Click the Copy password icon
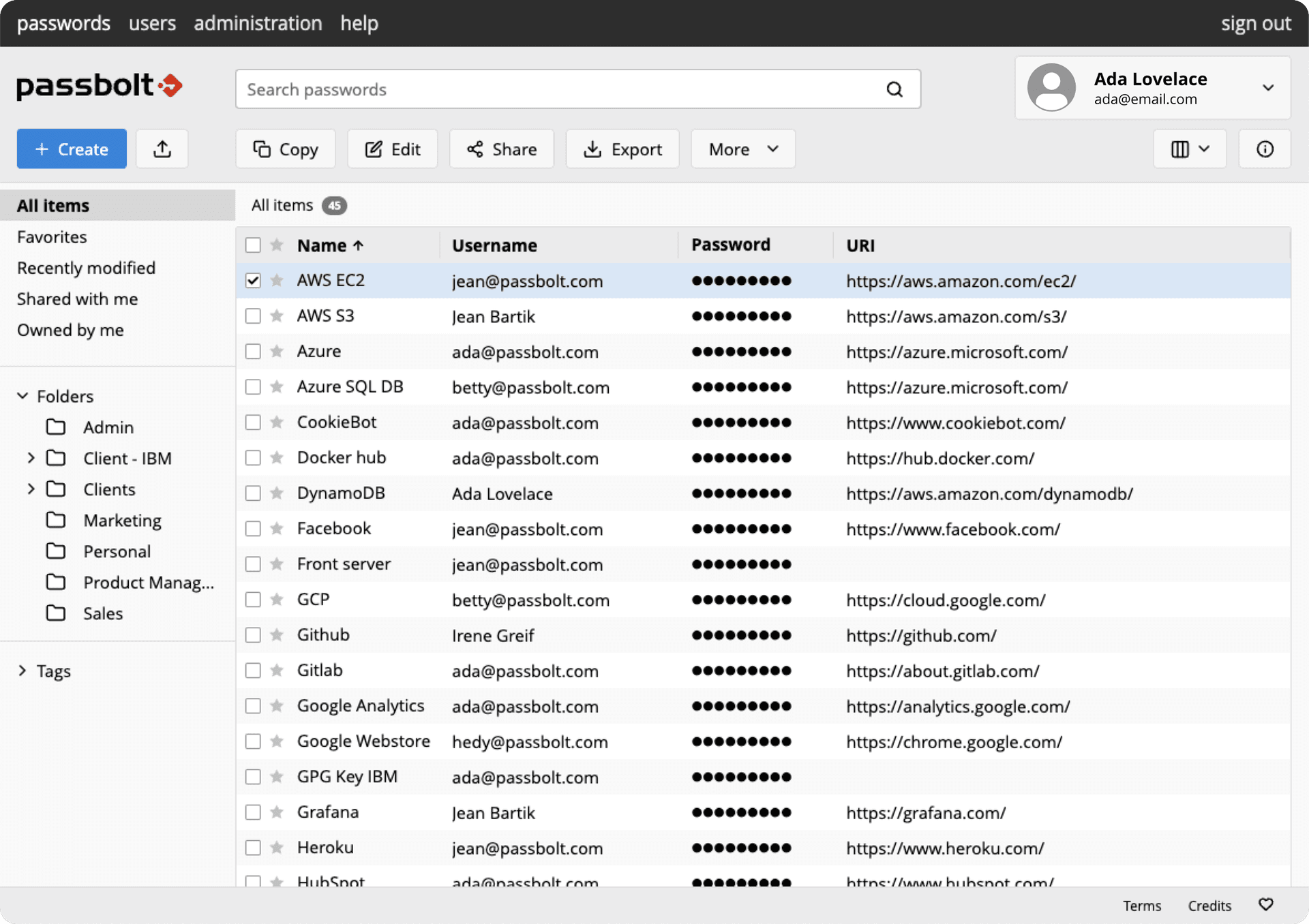Image resolution: width=1309 pixels, height=924 pixels. [284, 148]
